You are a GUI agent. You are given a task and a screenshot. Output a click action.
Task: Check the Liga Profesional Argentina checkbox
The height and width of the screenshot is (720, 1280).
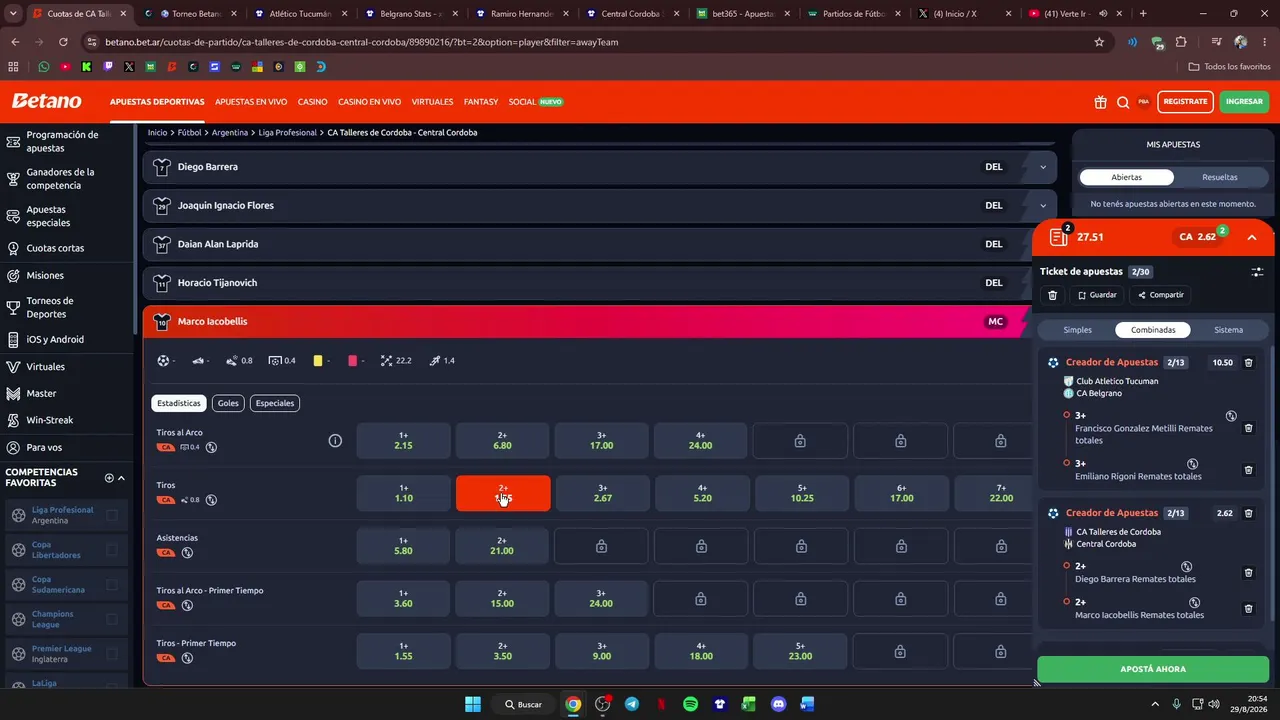point(112,515)
